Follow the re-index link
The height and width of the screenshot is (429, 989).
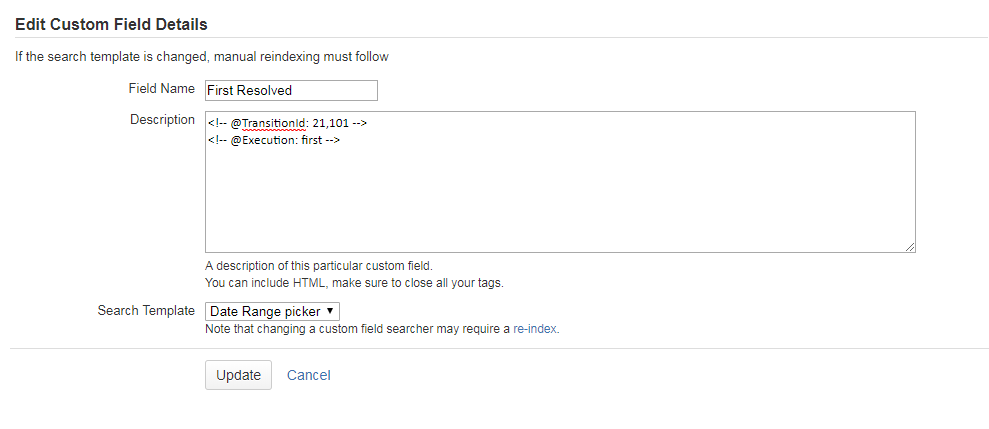tap(535, 328)
